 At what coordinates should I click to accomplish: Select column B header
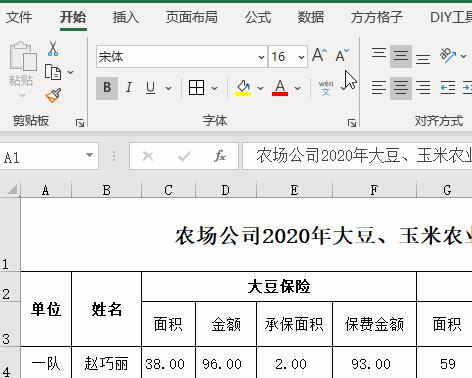click(x=107, y=190)
